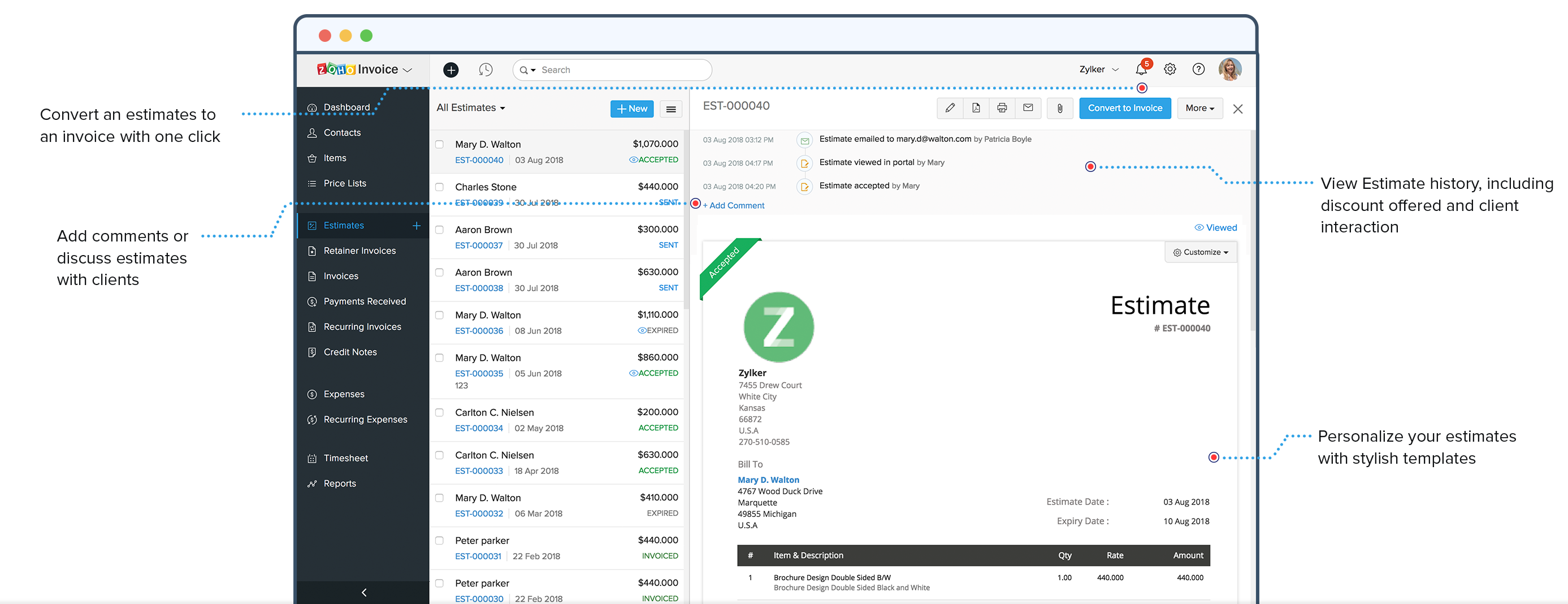Open Recurring Invoices section
The width and height of the screenshot is (1568, 604).
362,327
